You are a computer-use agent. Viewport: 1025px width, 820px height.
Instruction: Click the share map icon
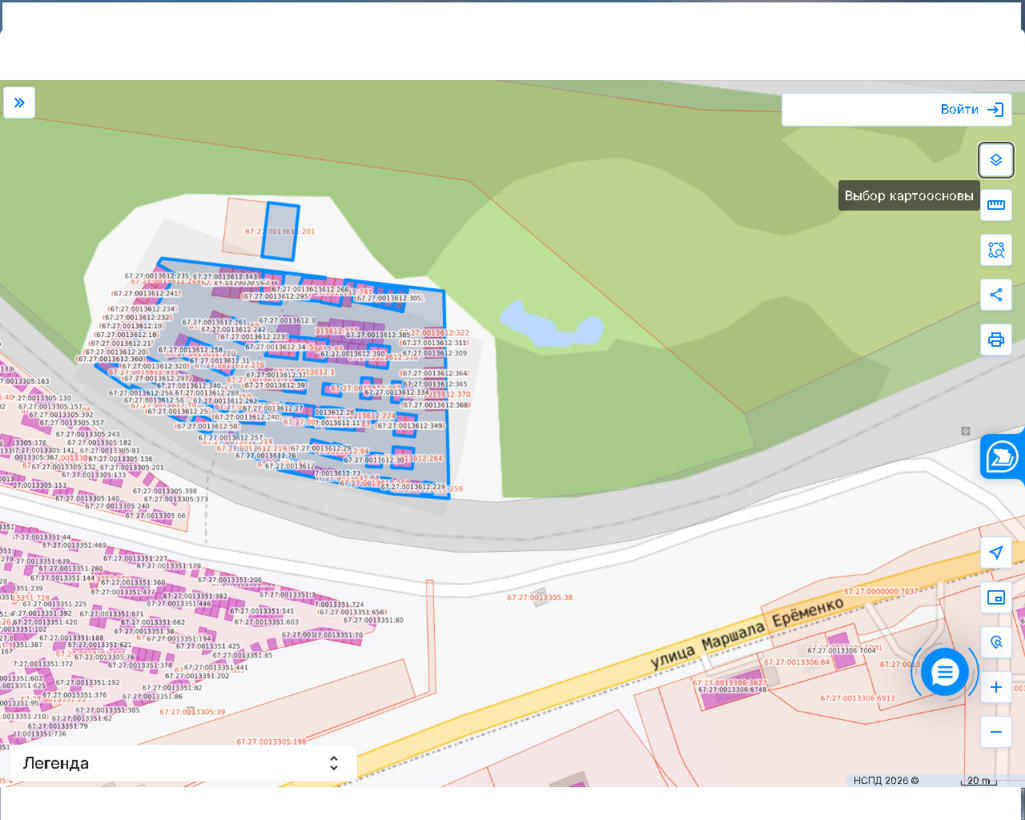click(x=995, y=295)
